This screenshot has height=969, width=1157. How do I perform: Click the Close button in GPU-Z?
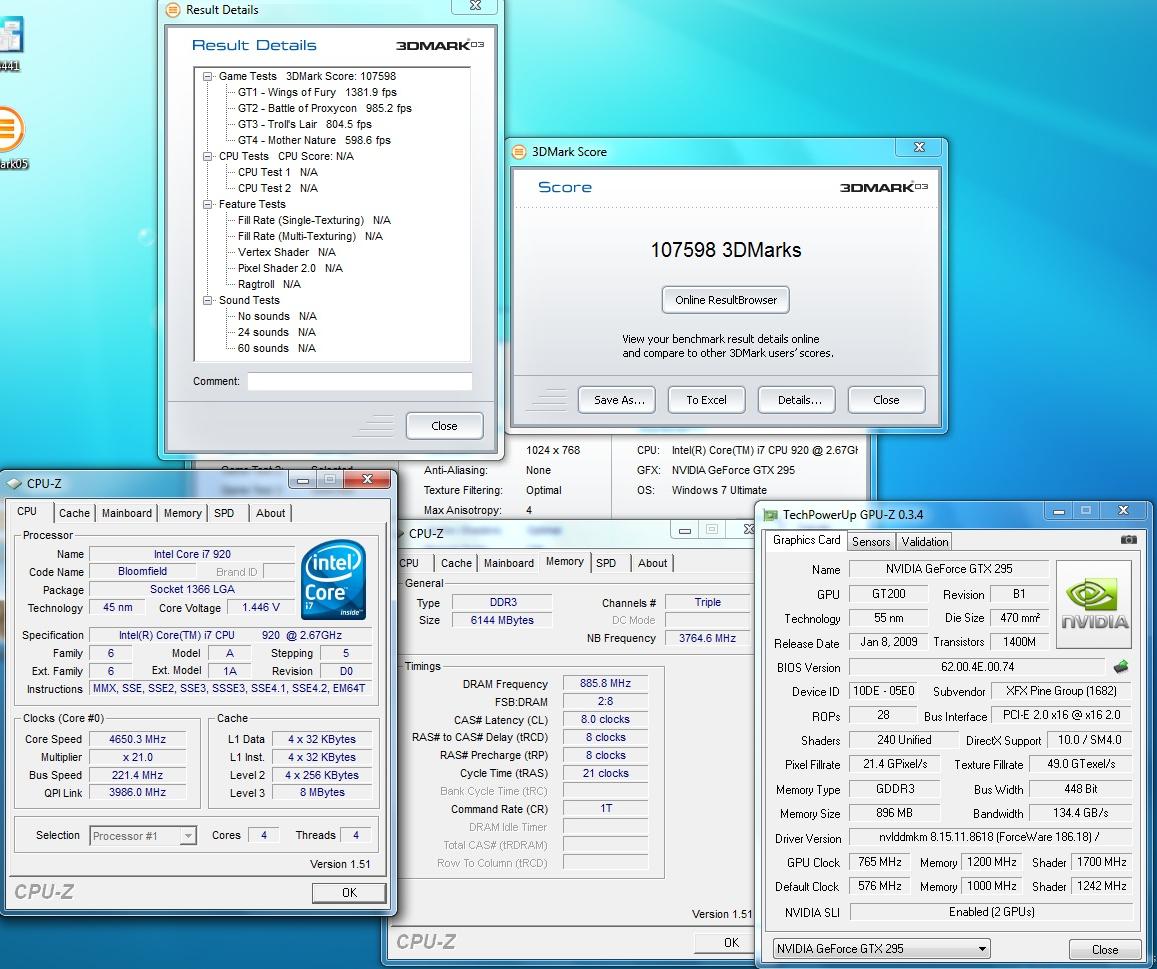pyautogui.click(x=1105, y=950)
